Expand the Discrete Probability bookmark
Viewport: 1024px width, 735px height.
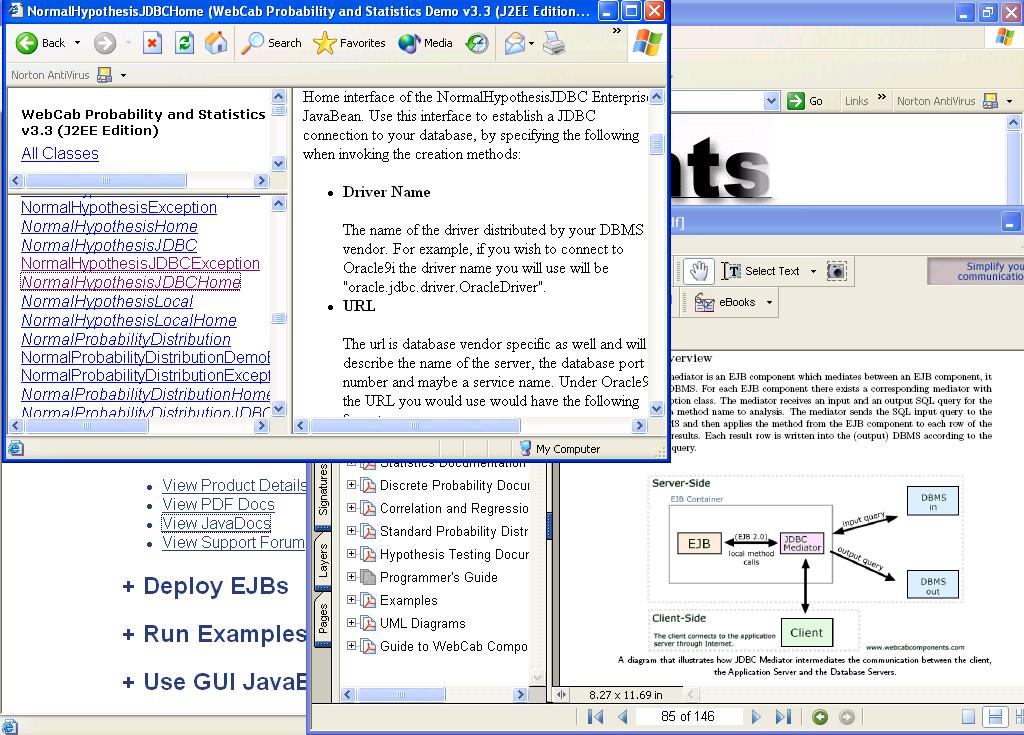351,485
